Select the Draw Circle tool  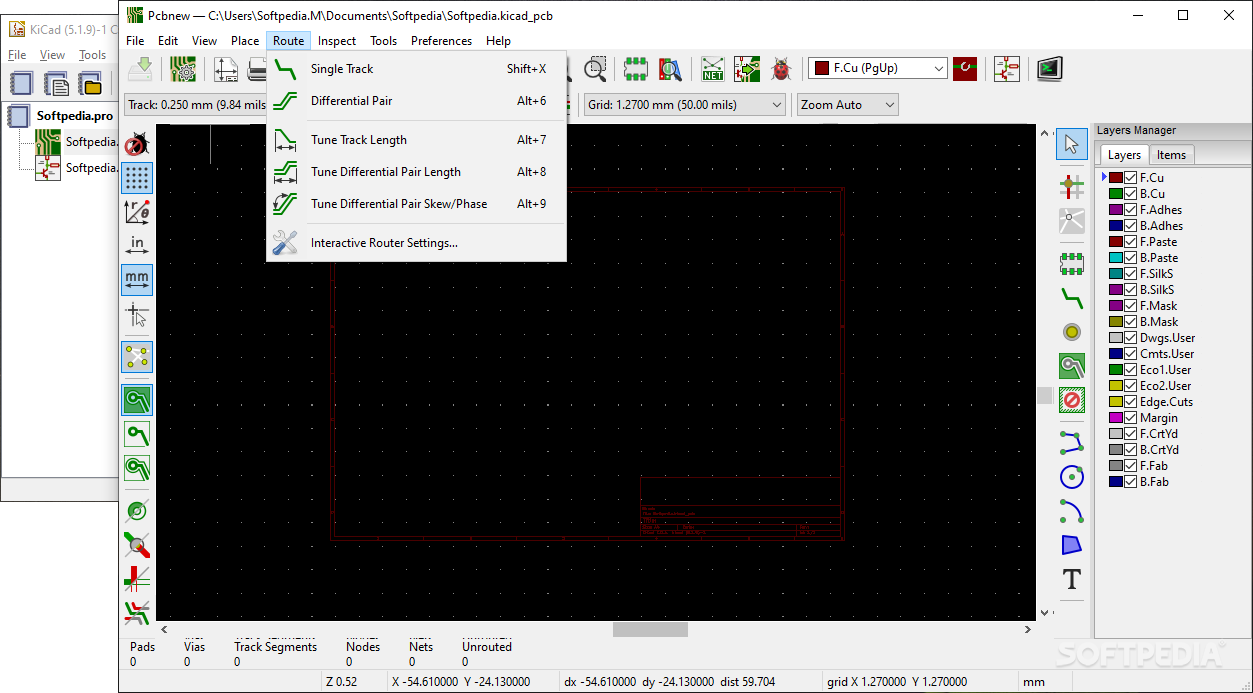pyautogui.click(x=1072, y=476)
